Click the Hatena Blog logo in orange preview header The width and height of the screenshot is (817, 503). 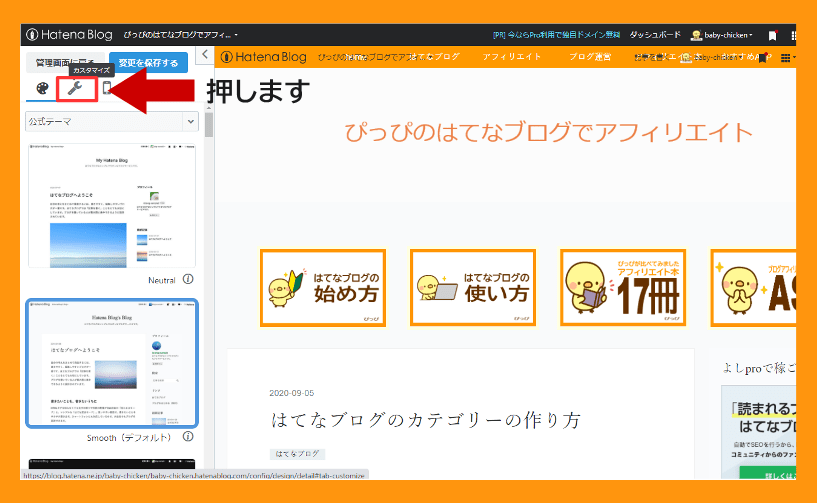264,57
